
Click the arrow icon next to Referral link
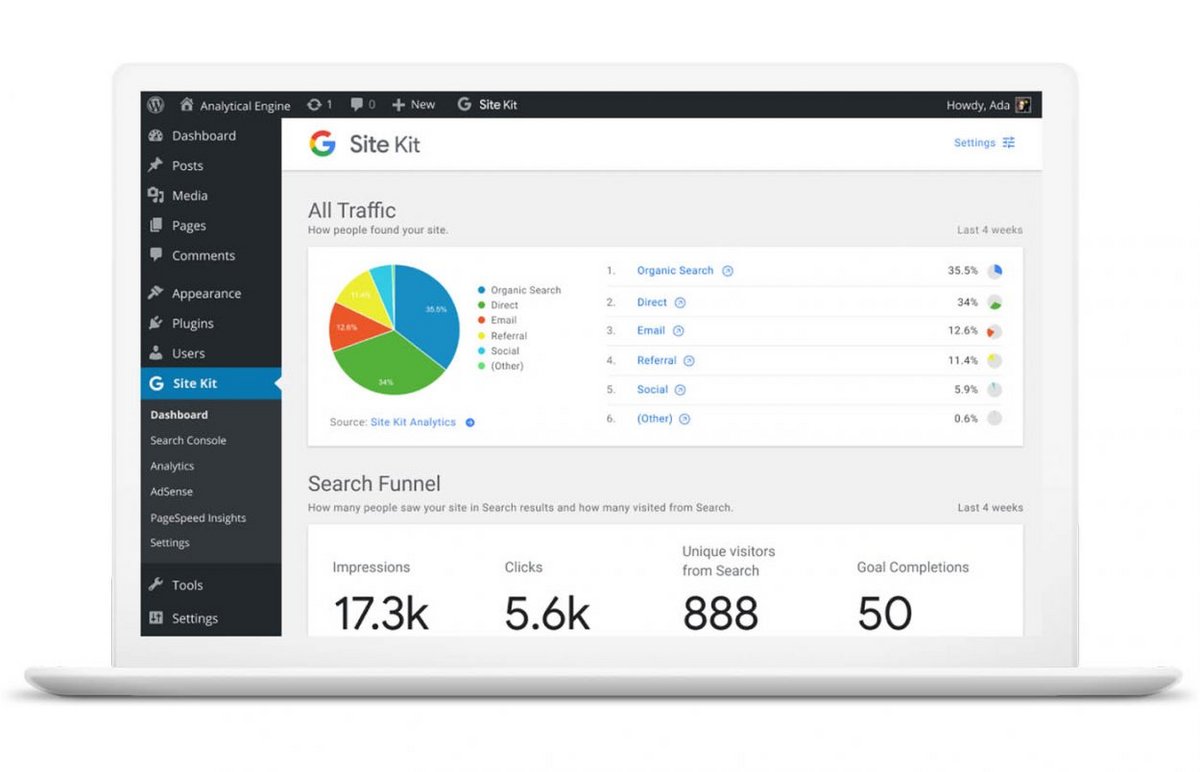689,361
